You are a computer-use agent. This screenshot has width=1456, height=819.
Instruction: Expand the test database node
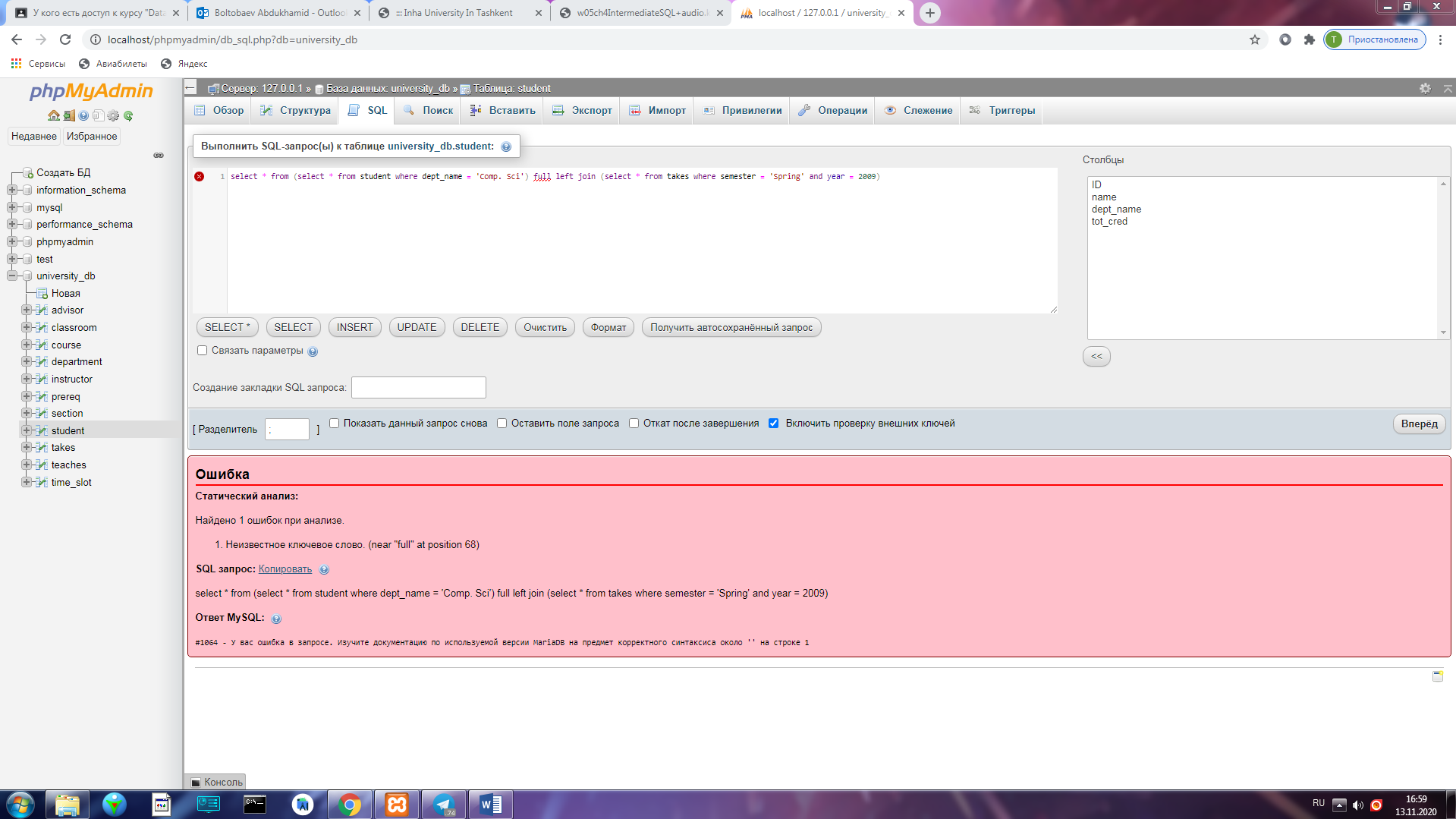[x=12, y=259]
